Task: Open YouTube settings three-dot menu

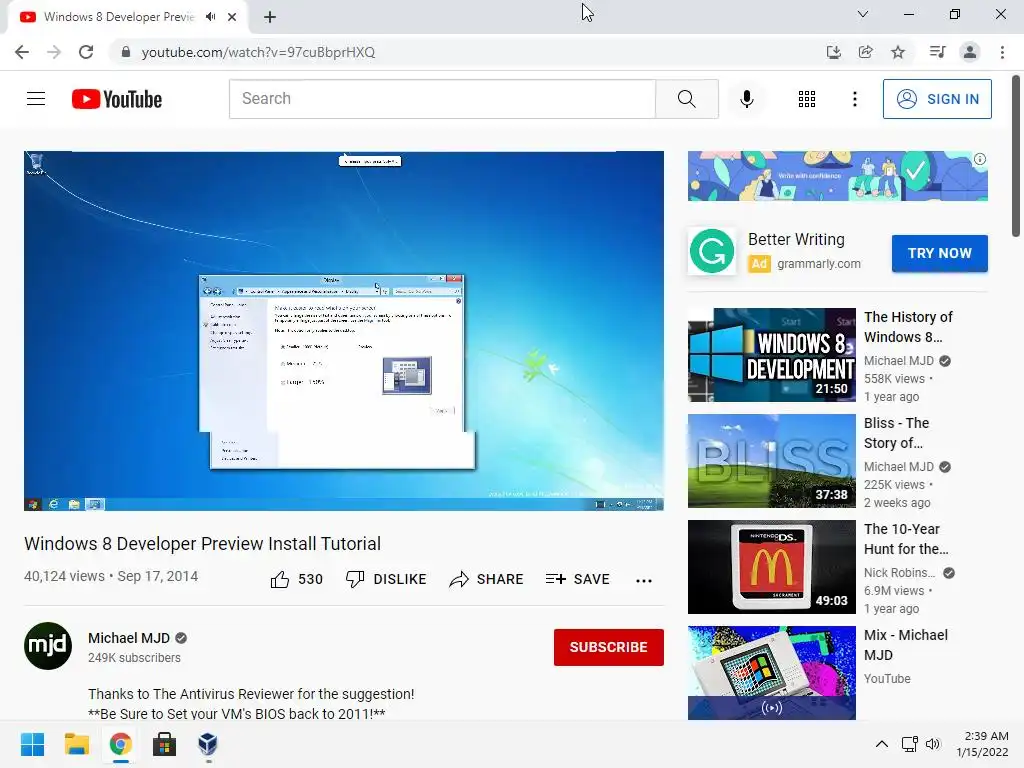Action: pos(854,99)
